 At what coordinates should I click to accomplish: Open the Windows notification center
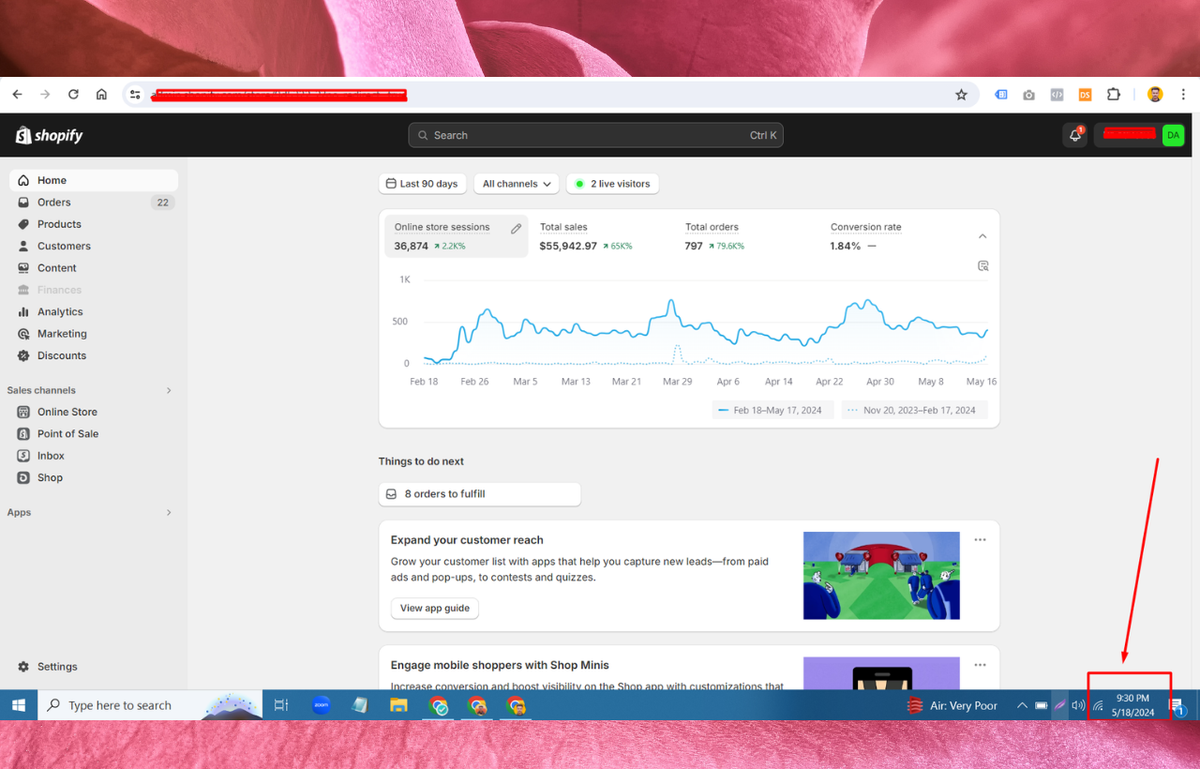point(1178,705)
